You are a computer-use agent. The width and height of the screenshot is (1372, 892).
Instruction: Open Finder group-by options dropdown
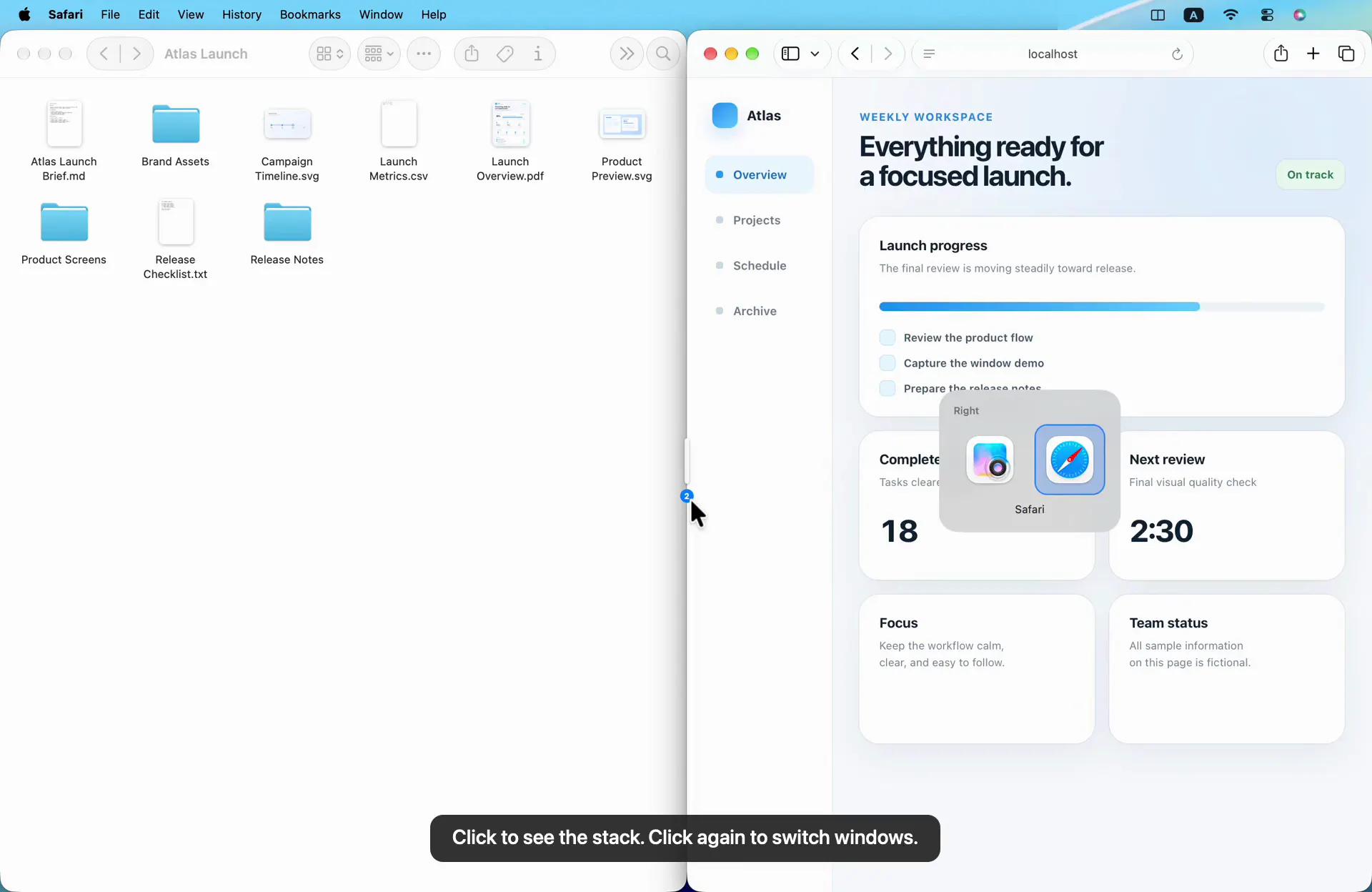tap(379, 54)
